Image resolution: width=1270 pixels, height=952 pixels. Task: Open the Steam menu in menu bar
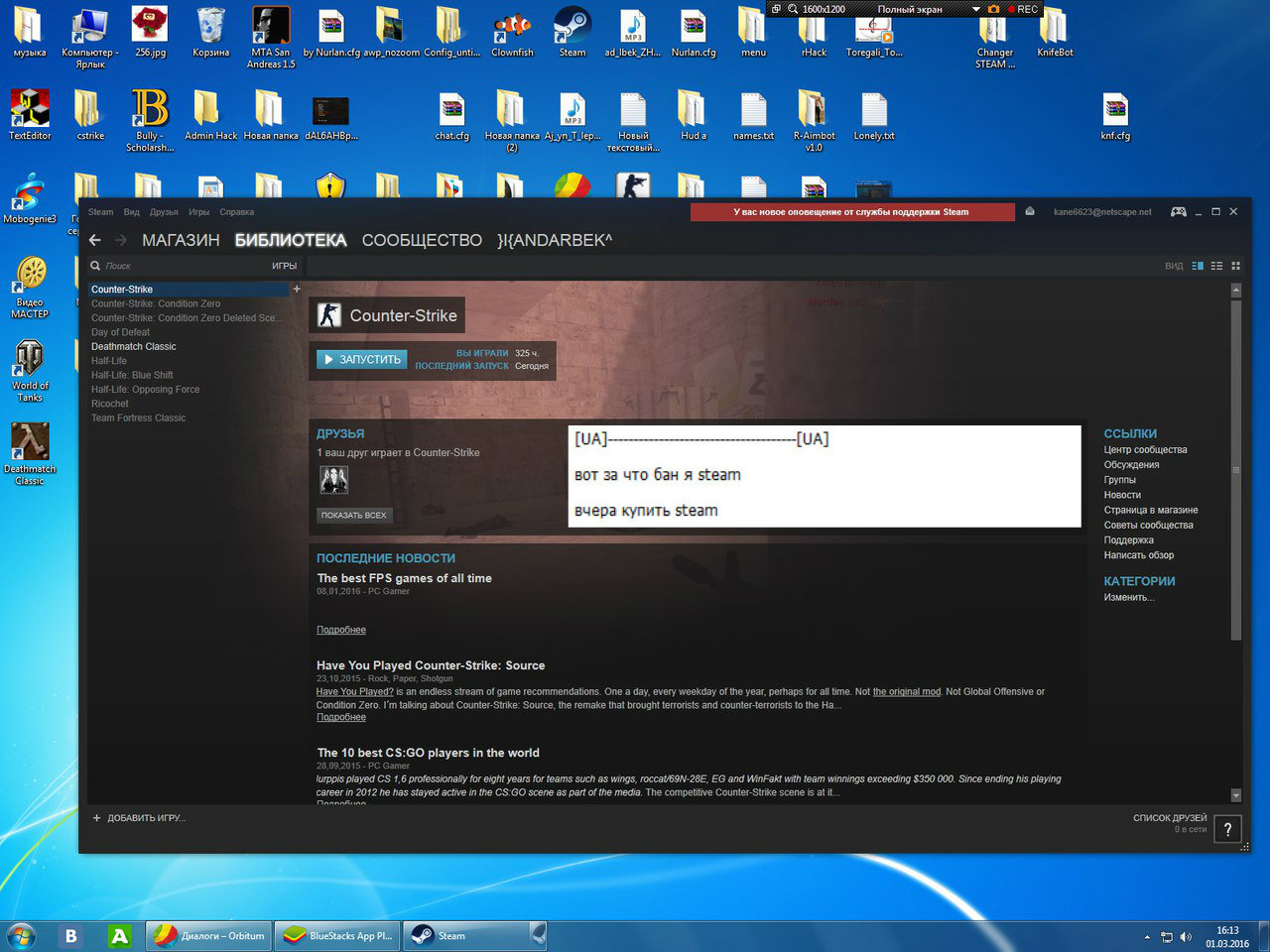coord(101,212)
